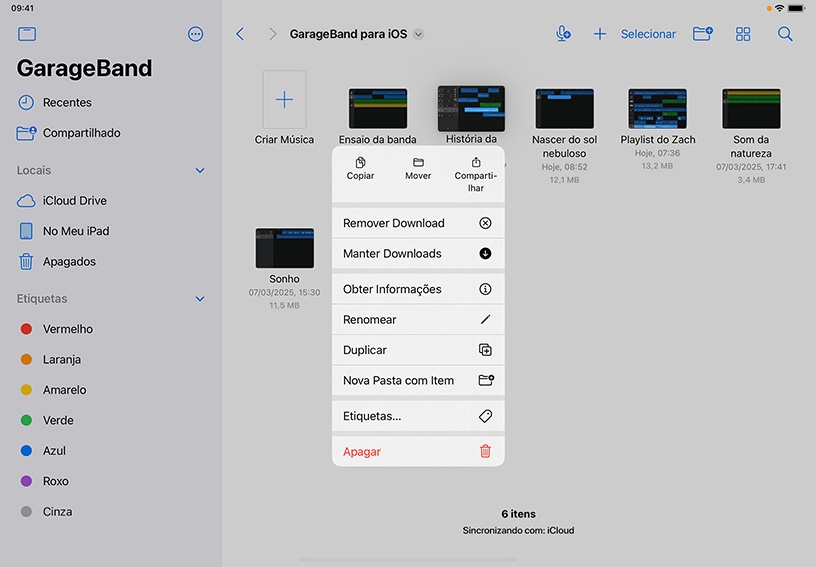The width and height of the screenshot is (816, 567).
Task: Click Ensaio da banda file name
Action: click(378, 140)
